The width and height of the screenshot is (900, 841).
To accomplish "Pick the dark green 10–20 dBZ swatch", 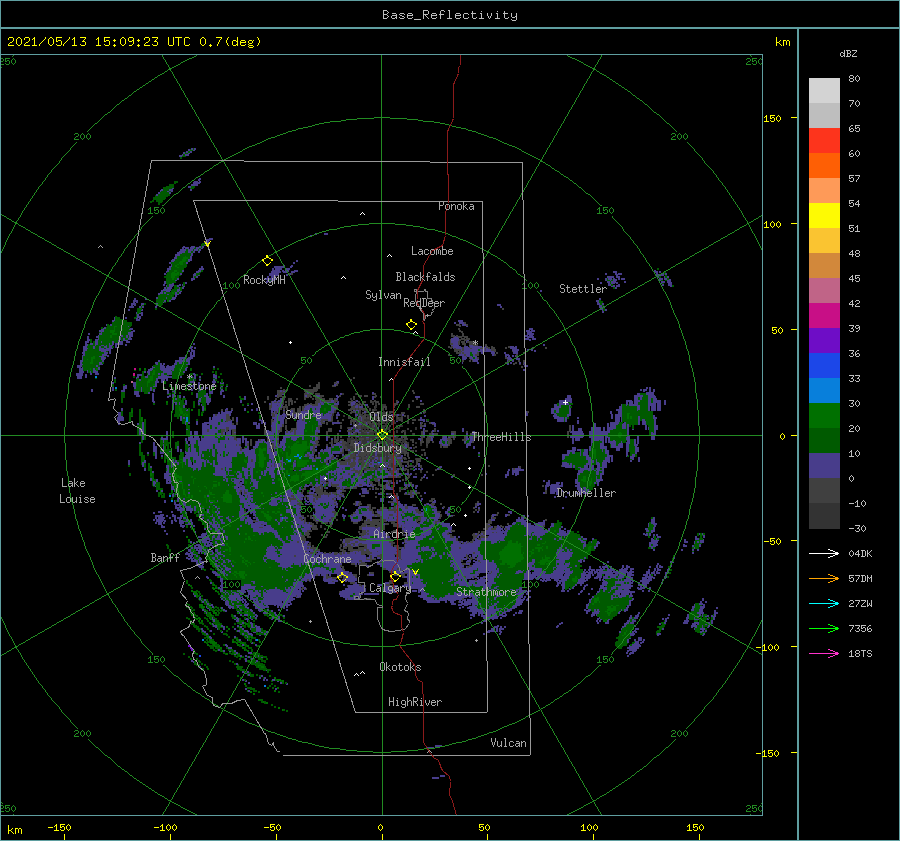I will 824,440.
